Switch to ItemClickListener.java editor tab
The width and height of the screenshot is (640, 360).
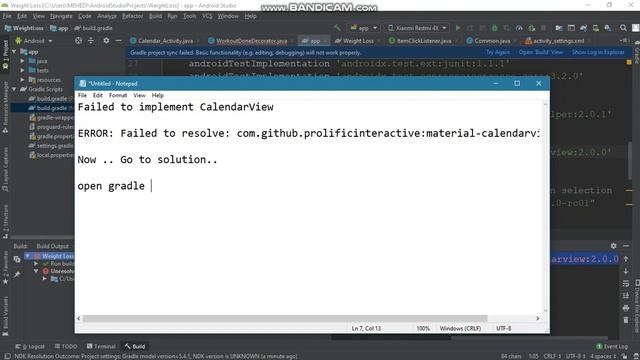pyautogui.click(x=423, y=41)
